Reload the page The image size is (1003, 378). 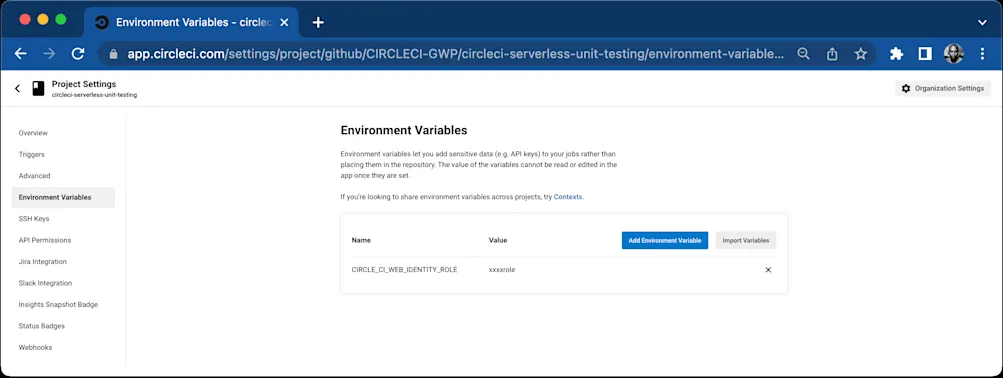pyautogui.click(x=78, y=54)
